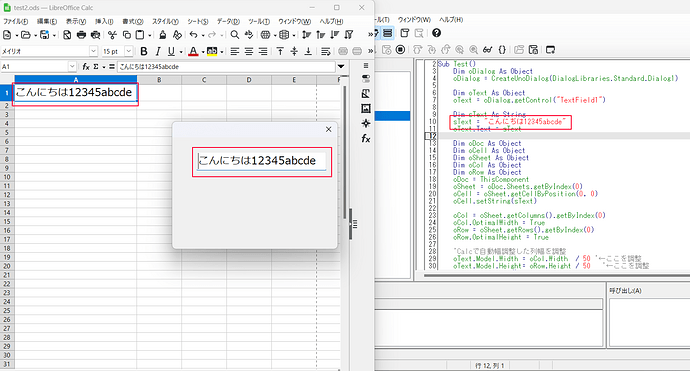
Task: Click row 5 header
Action: [x=7, y=132]
